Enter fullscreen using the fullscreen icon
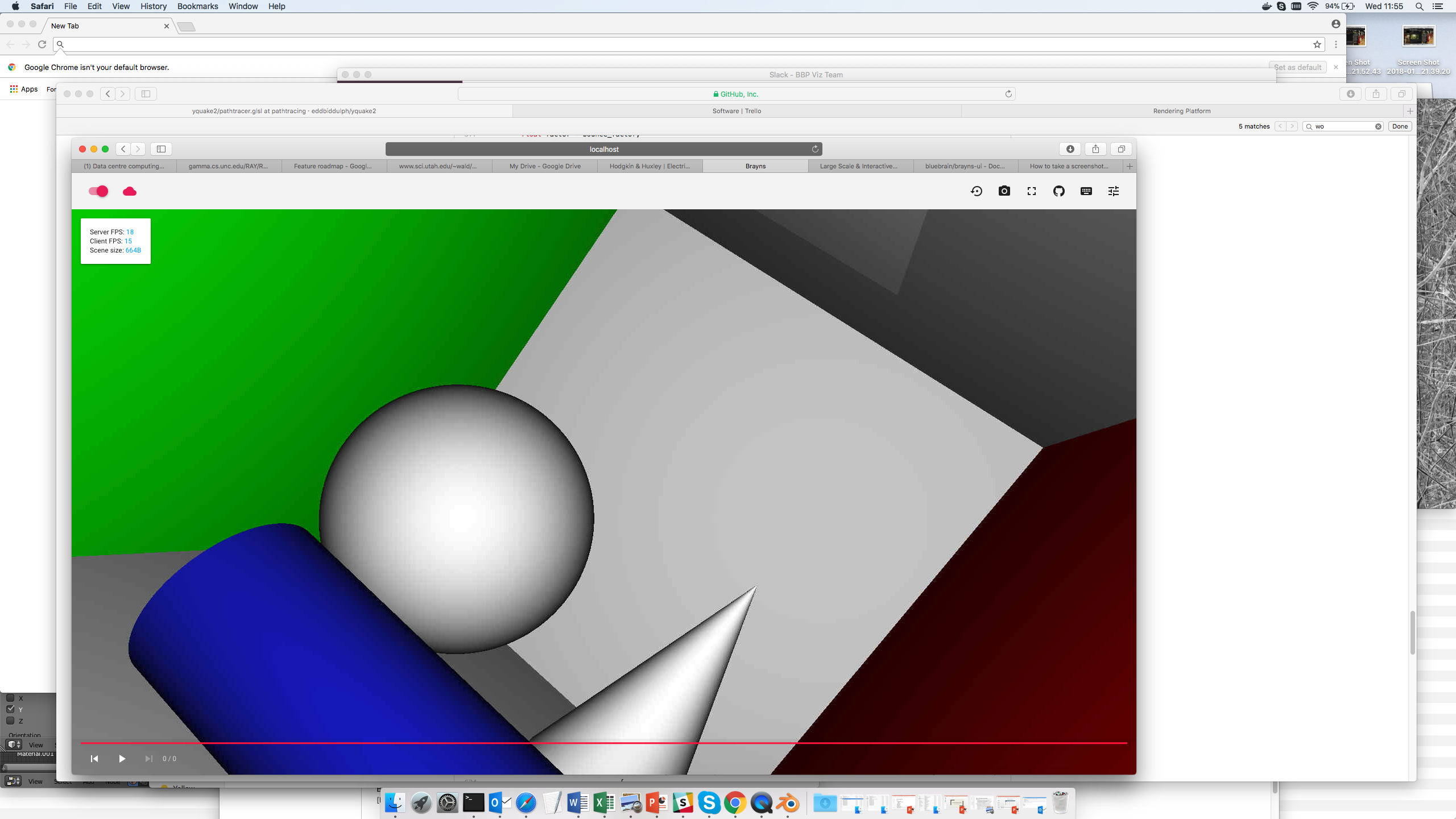This screenshot has height=819, width=1456. pos(1032,191)
